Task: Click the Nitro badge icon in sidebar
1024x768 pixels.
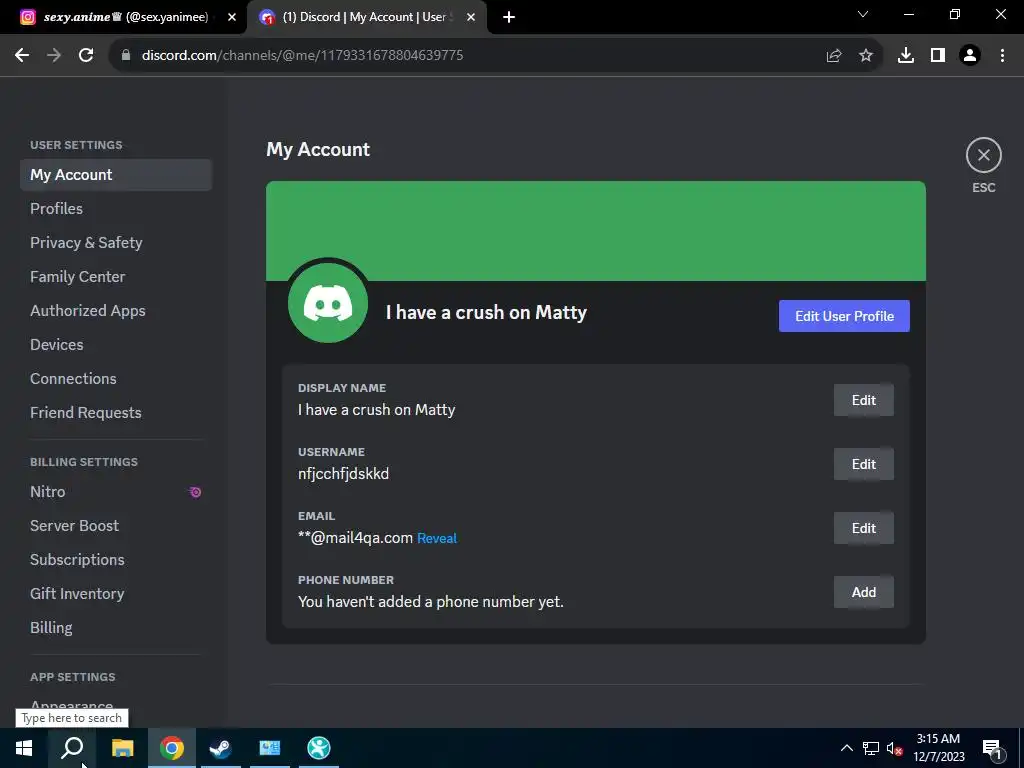Action: point(195,492)
